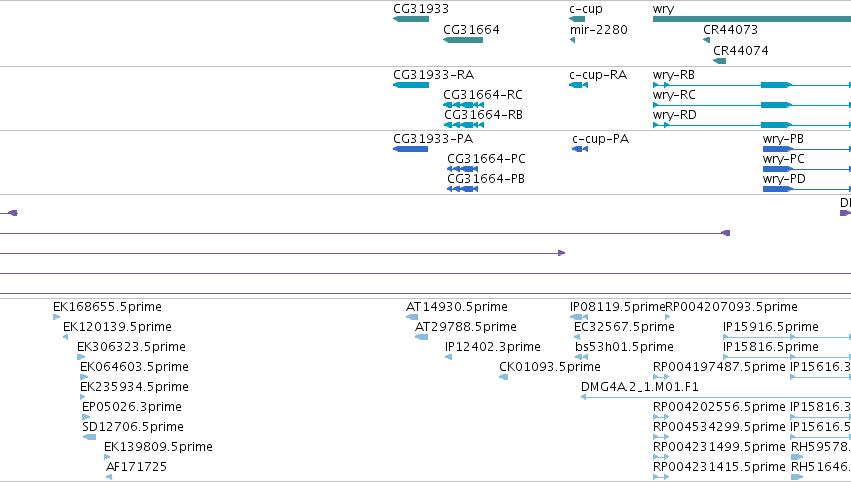The width and height of the screenshot is (851, 482).
Task: Click the AF171725 sequence label
Action: pos(136,467)
